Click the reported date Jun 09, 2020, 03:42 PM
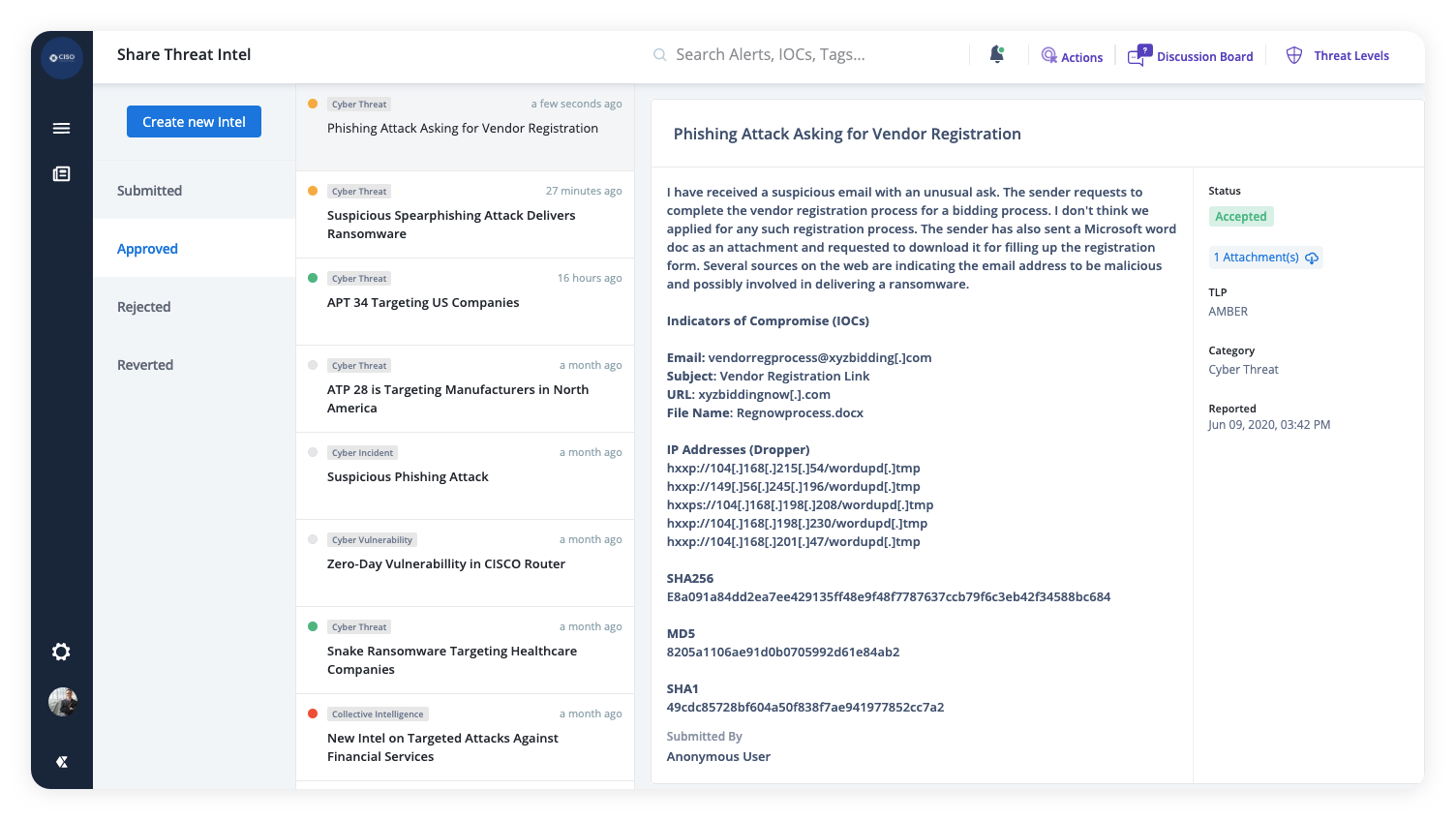The image size is (1456, 820). pyautogui.click(x=1269, y=425)
